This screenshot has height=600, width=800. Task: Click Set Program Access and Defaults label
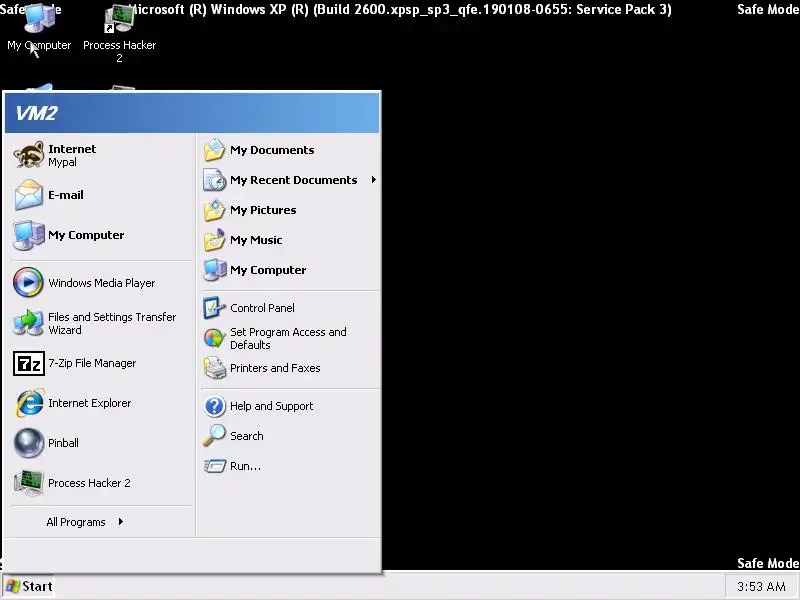point(288,338)
